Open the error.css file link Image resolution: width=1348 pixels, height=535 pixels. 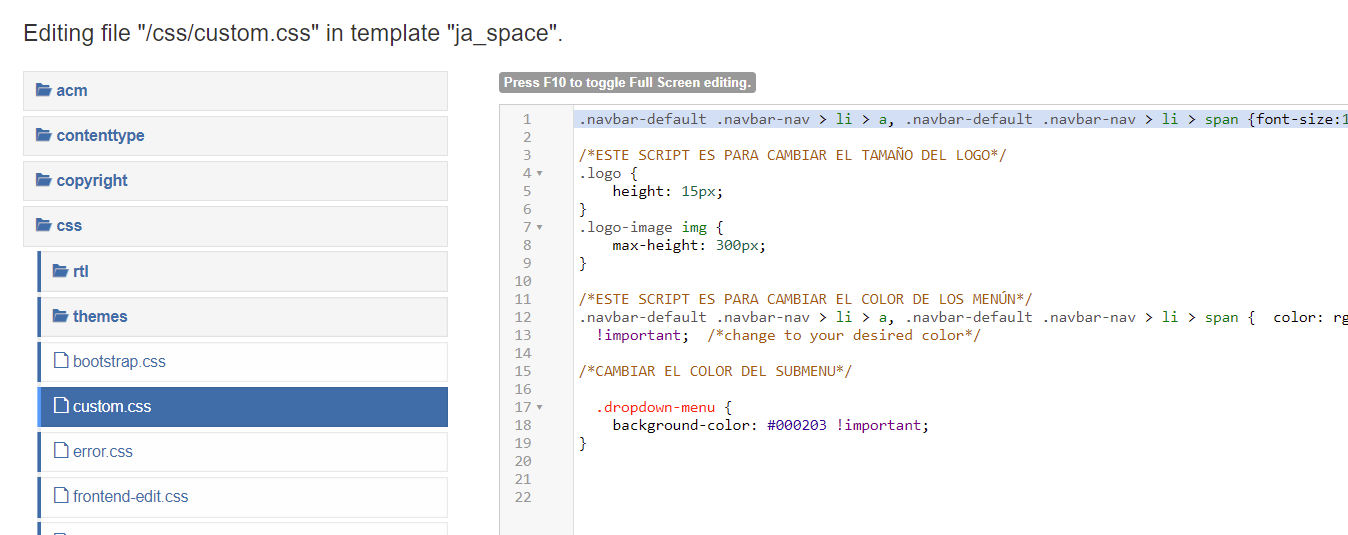pyautogui.click(x=103, y=452)
